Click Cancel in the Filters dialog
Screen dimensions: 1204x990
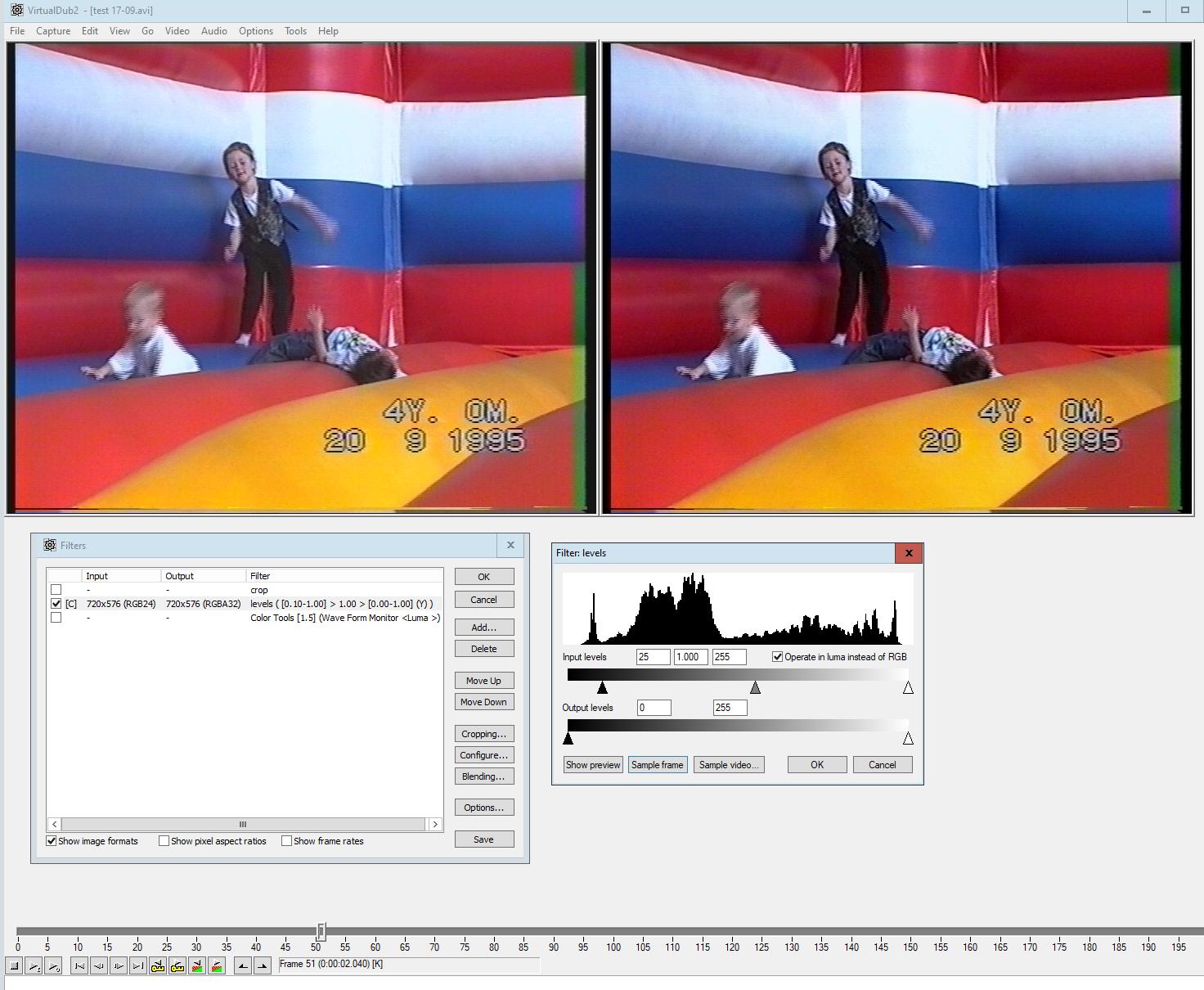(484, 600)
